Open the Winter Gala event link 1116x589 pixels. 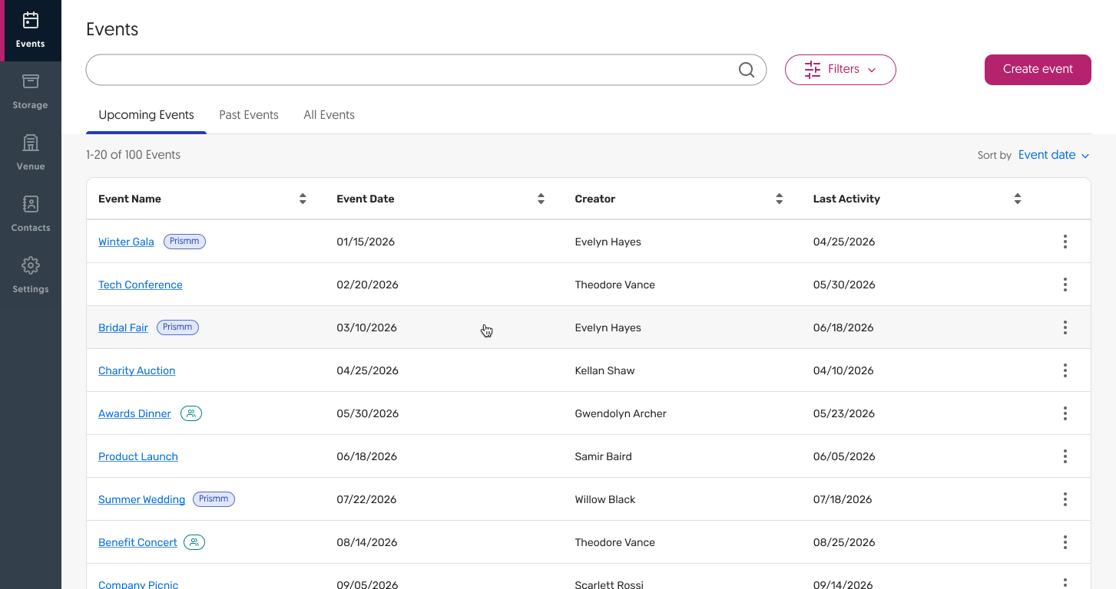coord(126,242)
